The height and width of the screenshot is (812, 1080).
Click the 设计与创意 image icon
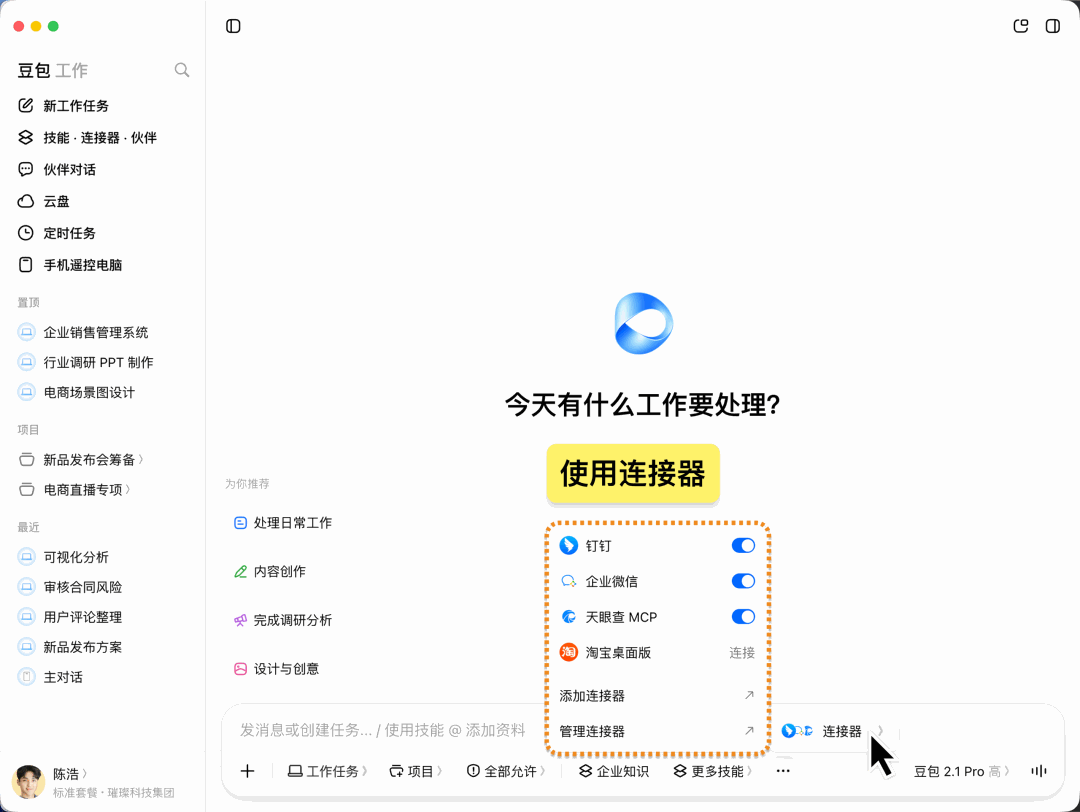(240, 669)
